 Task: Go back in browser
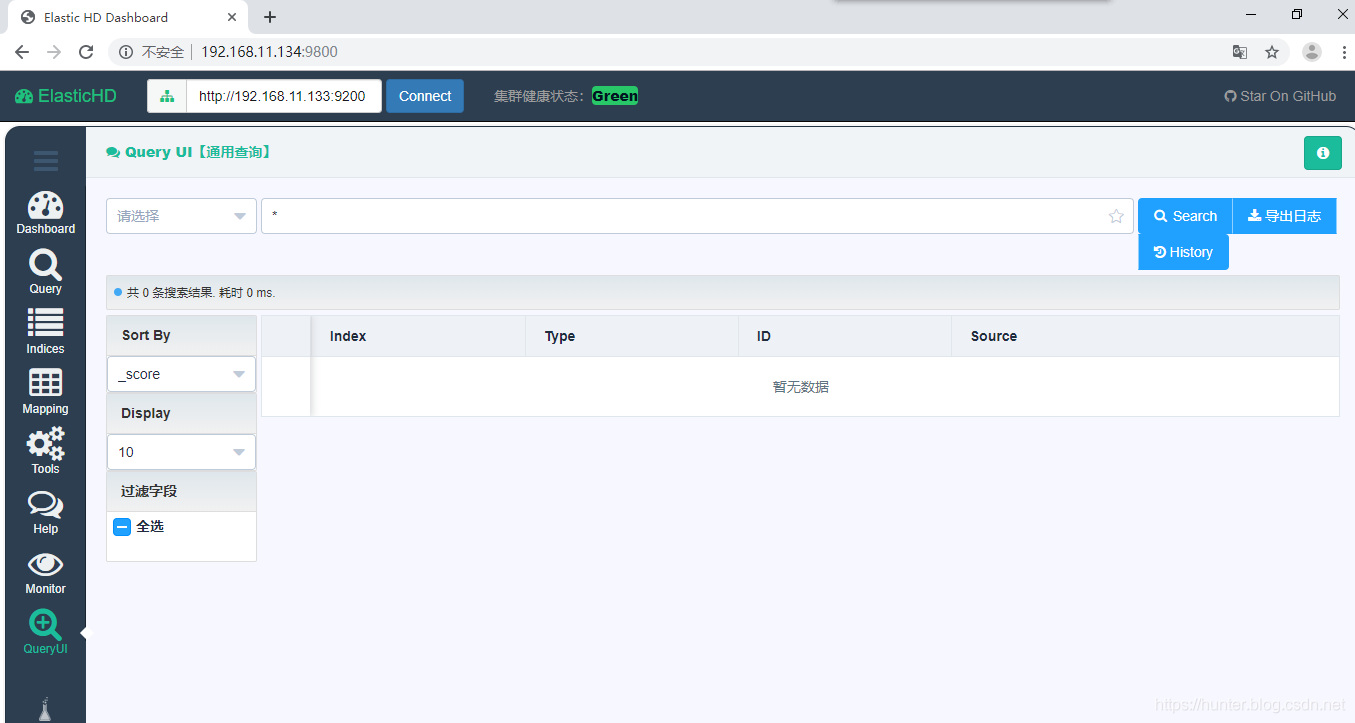coord(22,52)
